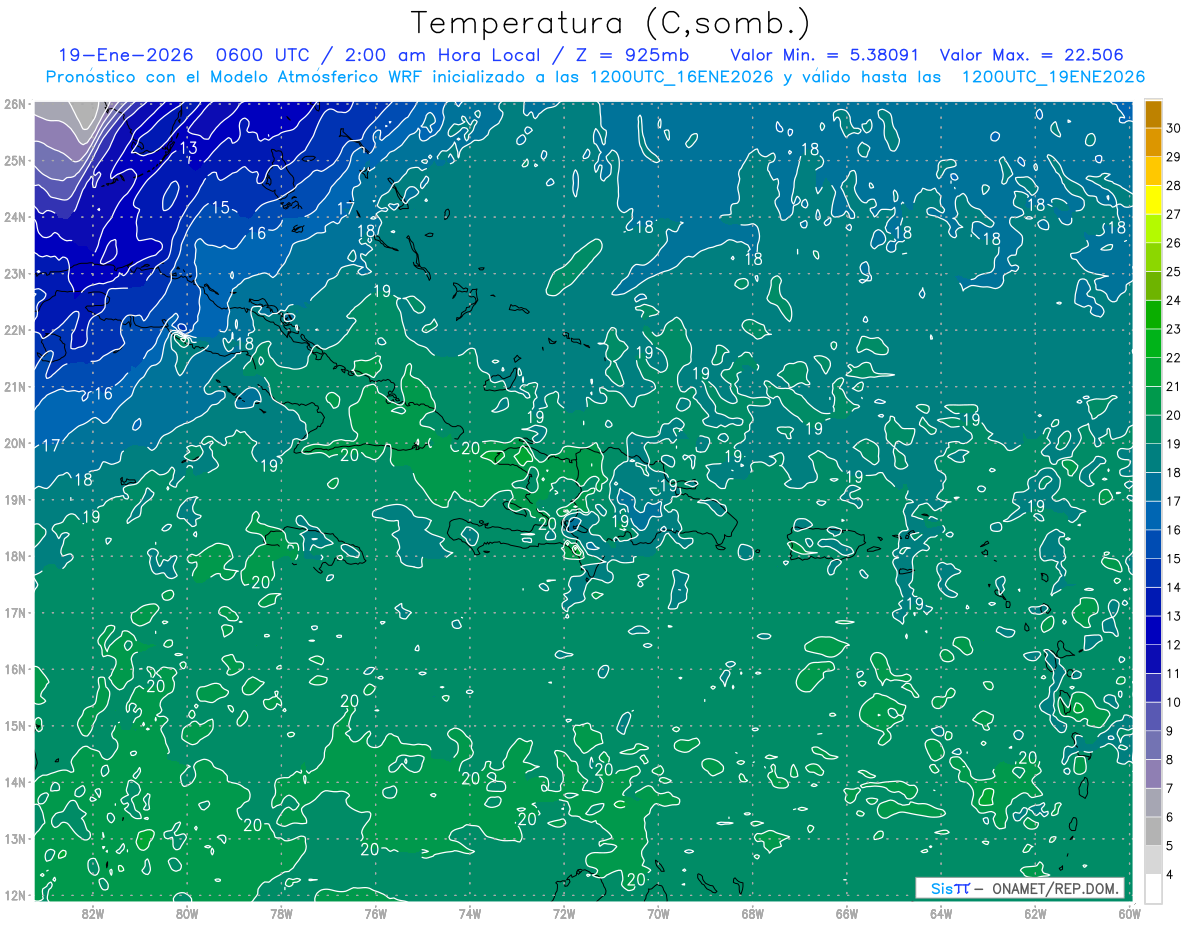Click the 'ONAMET/REP.DOM.' credit label
This screenshot has height=927, width=1200.
(1056, 888)
